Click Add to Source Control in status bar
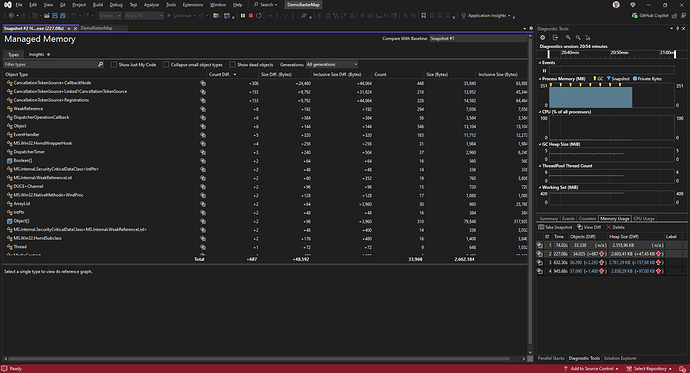This screenshot has height=373, width=690. (591, 369)
